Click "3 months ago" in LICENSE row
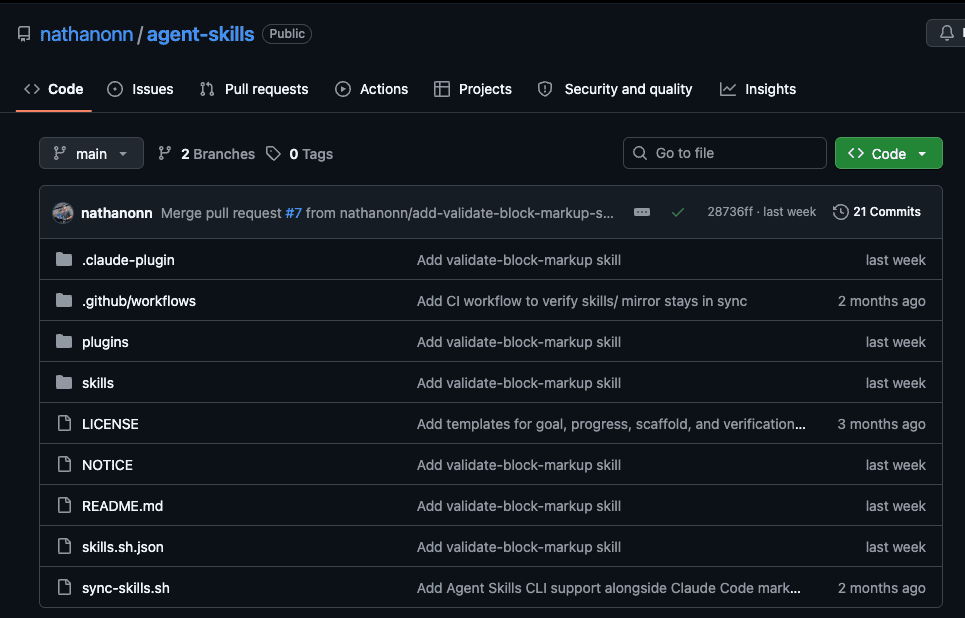The height and width of the screenshot is (618, 965). click(x=881, y=424)
